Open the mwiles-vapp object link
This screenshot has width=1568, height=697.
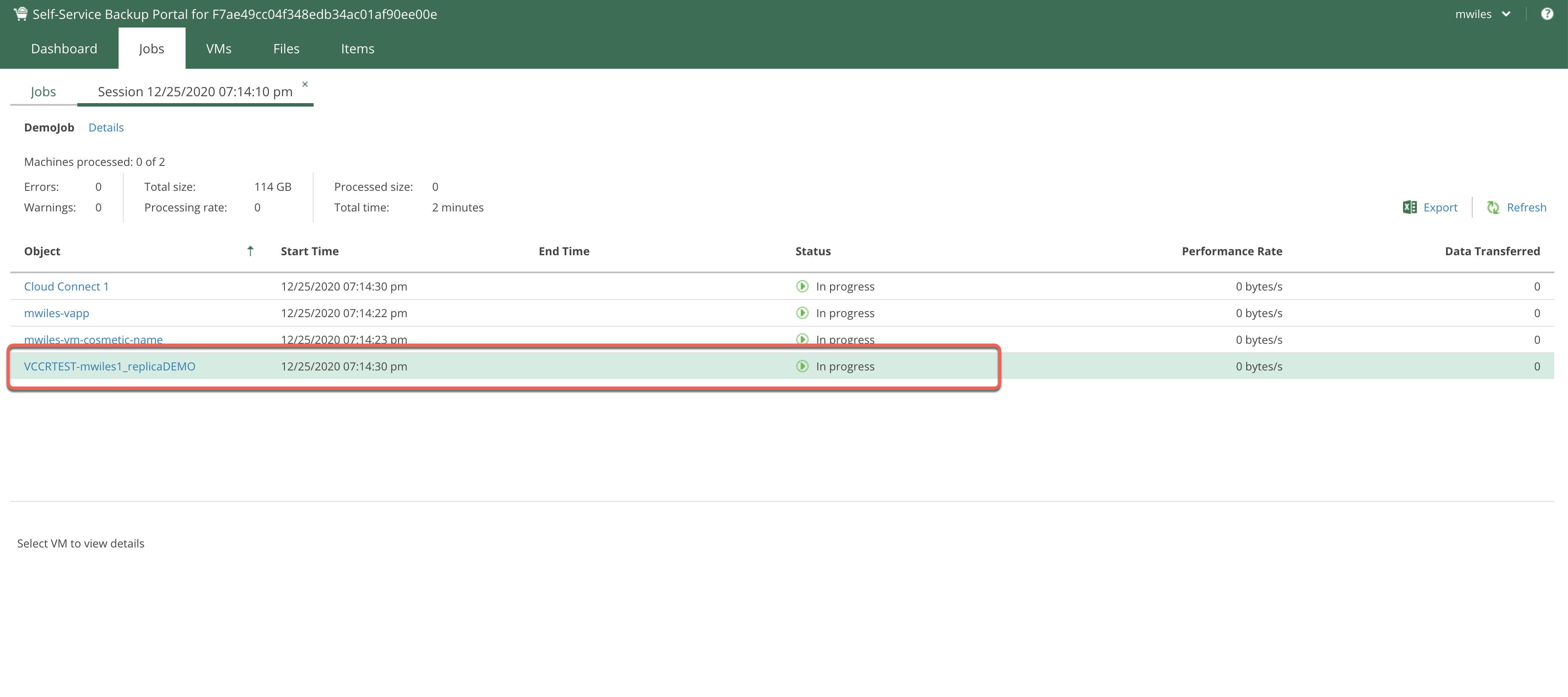[x=57, y=313]
